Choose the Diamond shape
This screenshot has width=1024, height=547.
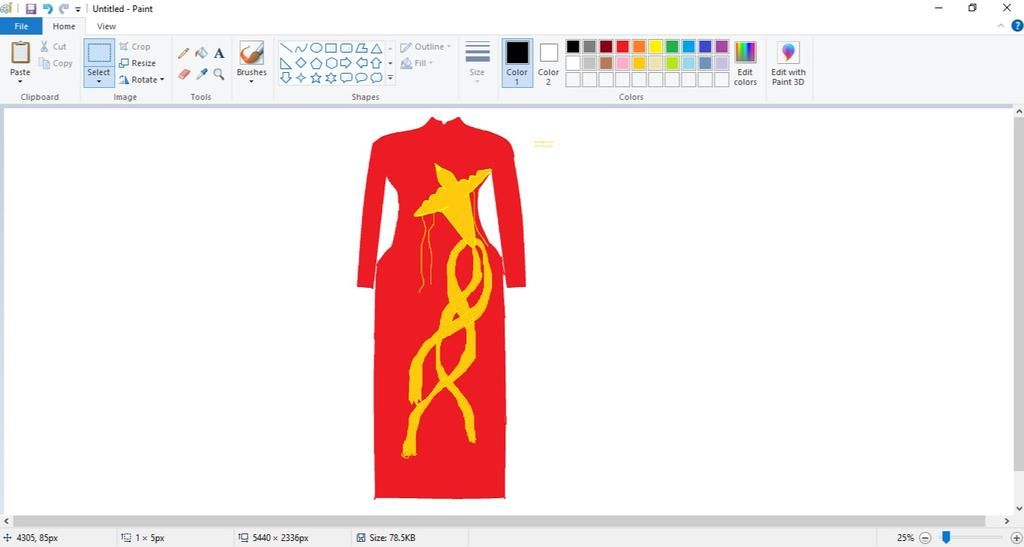click(x=300, y=63)
